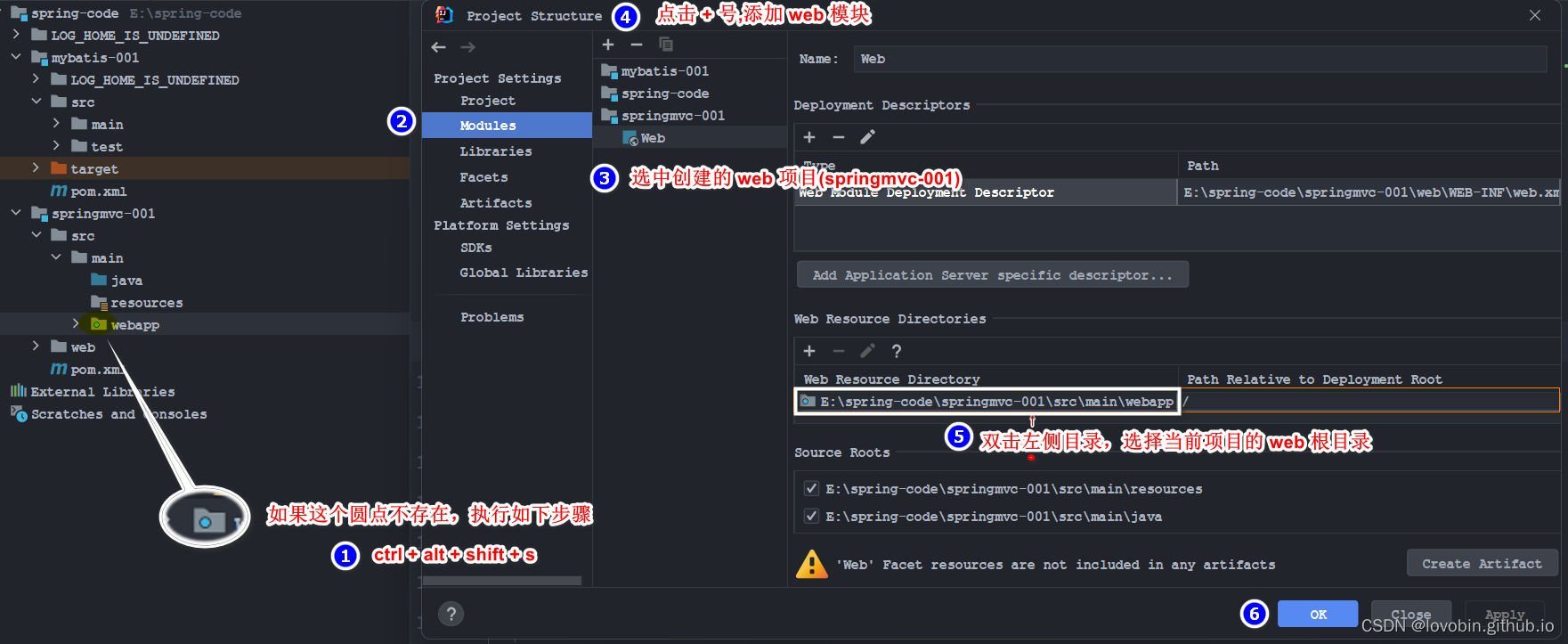Collapse main folder under springmvc-001
This screenshot has height=644, width=1568.
(x=56, y=257)
